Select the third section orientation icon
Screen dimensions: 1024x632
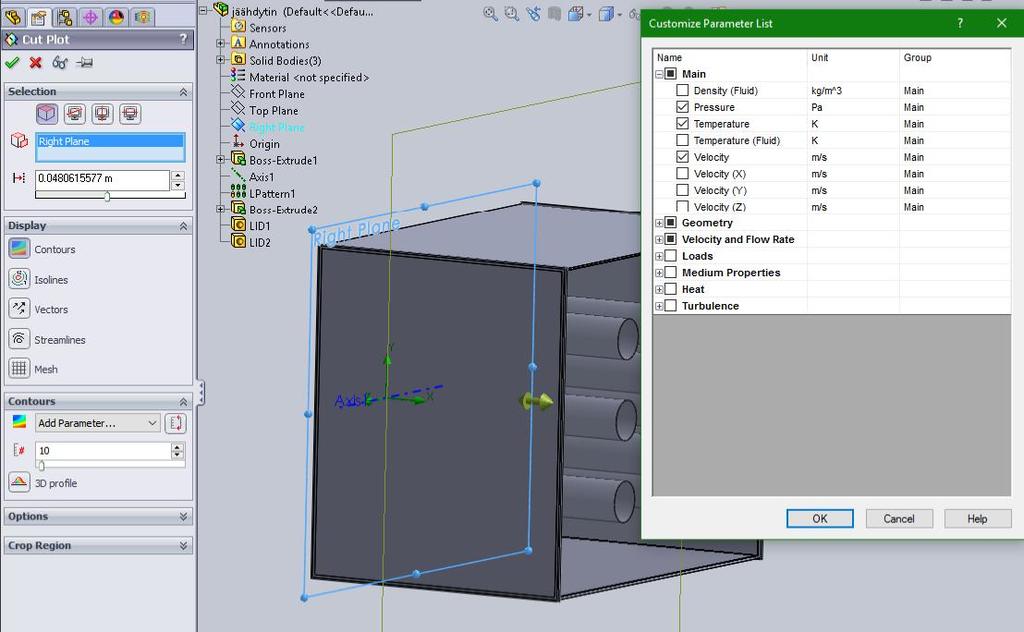(x=103, y=114)
